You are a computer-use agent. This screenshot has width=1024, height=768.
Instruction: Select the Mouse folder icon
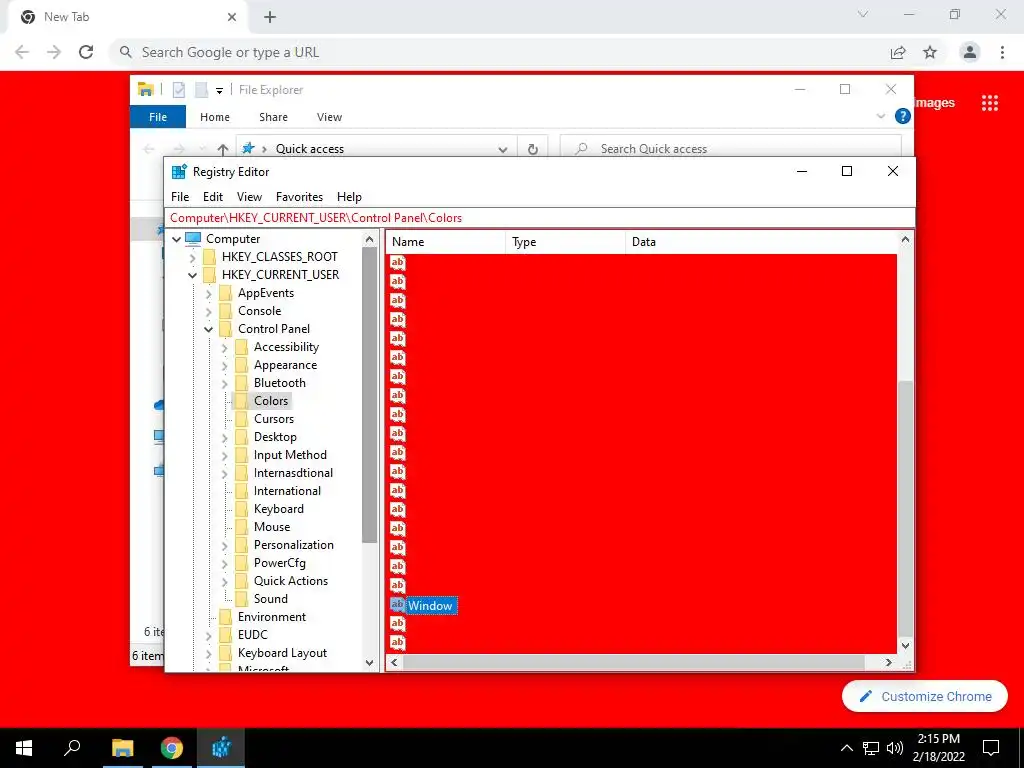242,526
